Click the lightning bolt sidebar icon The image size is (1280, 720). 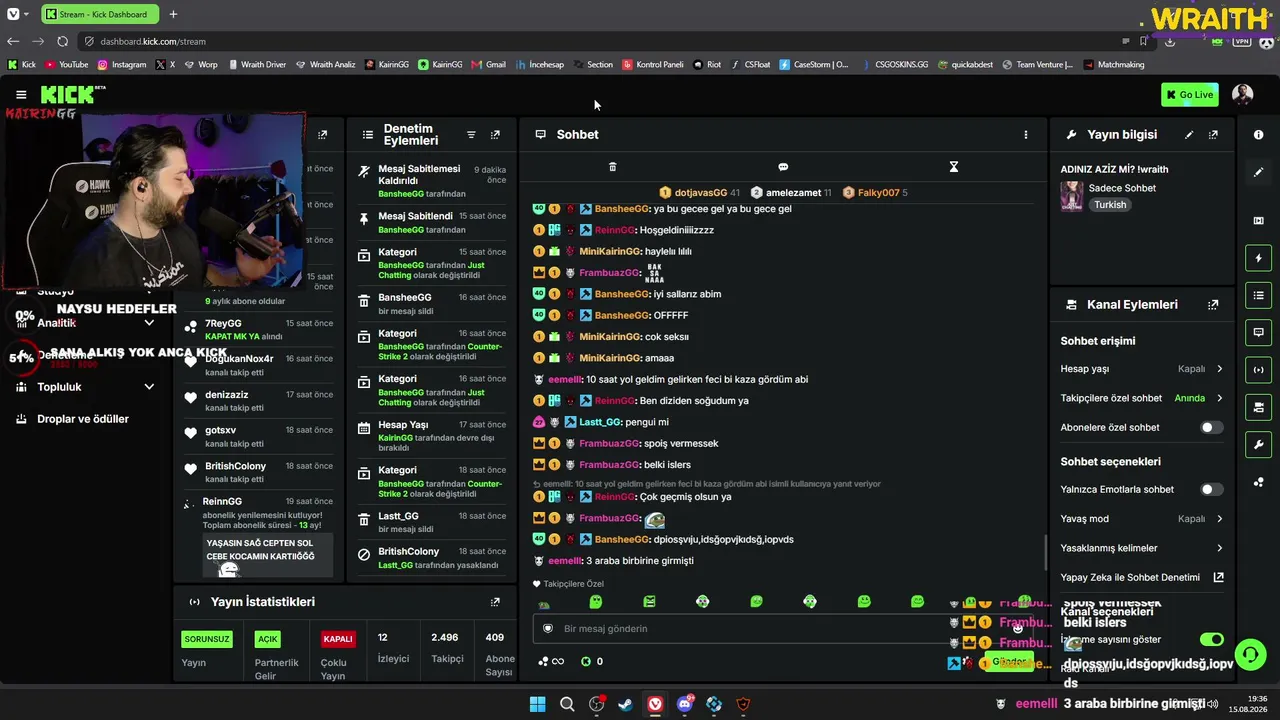point(1258,258)
